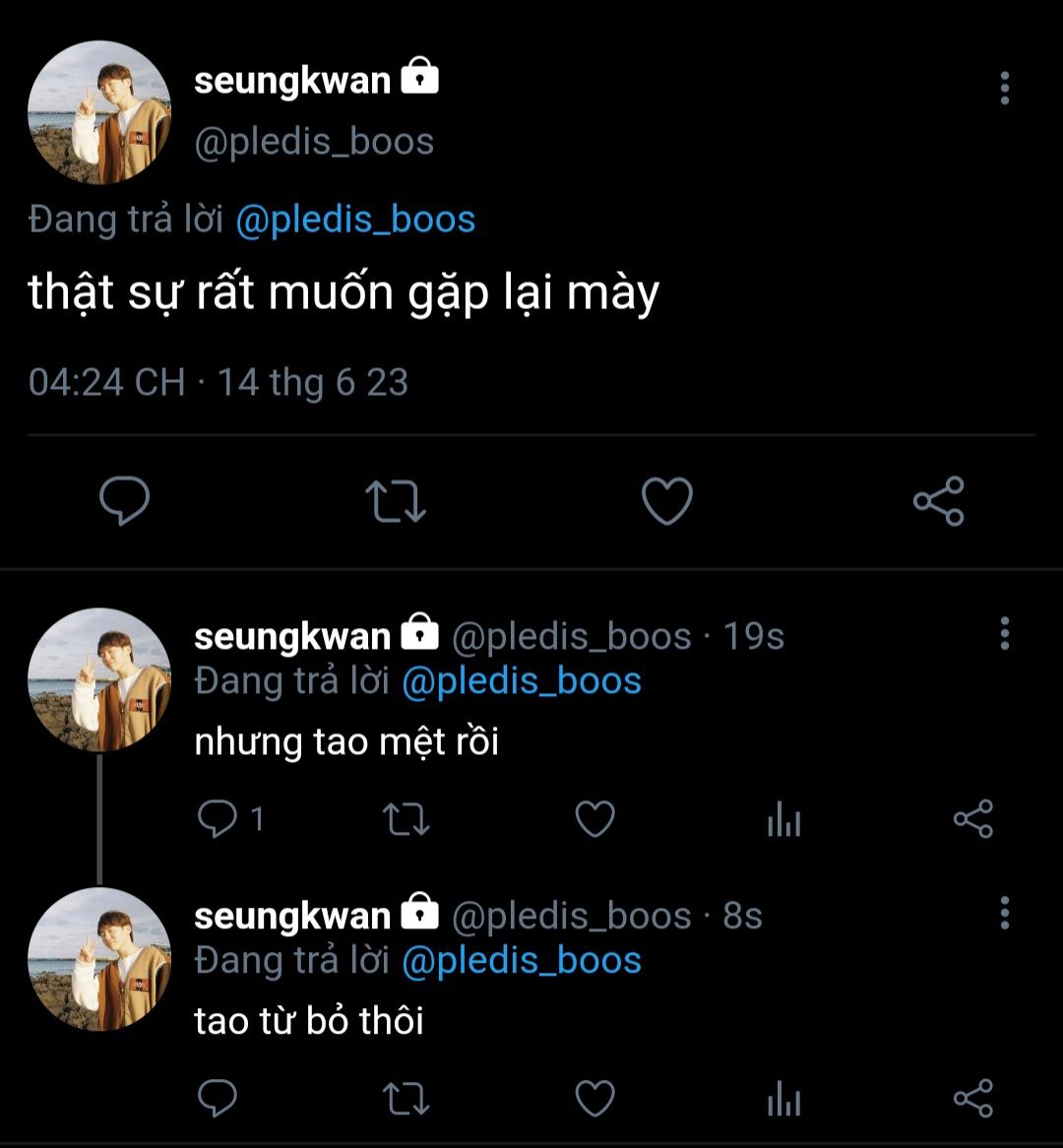View analytics for 'tao từ bỏ thôi' tweet
This screenshot has width=1063, height=1148.
click(783, 1099)
